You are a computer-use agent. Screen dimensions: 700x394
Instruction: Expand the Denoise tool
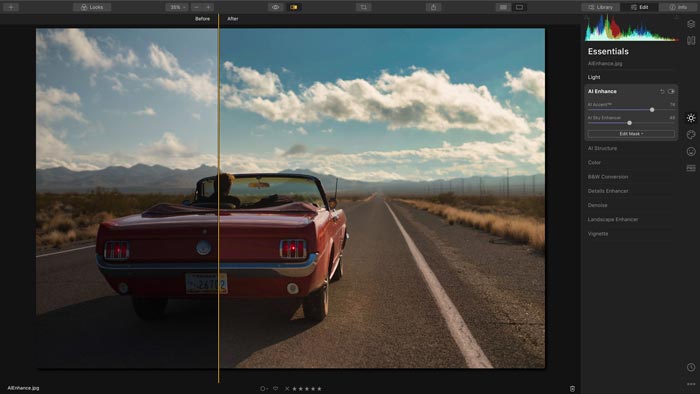tap(597, 205)
